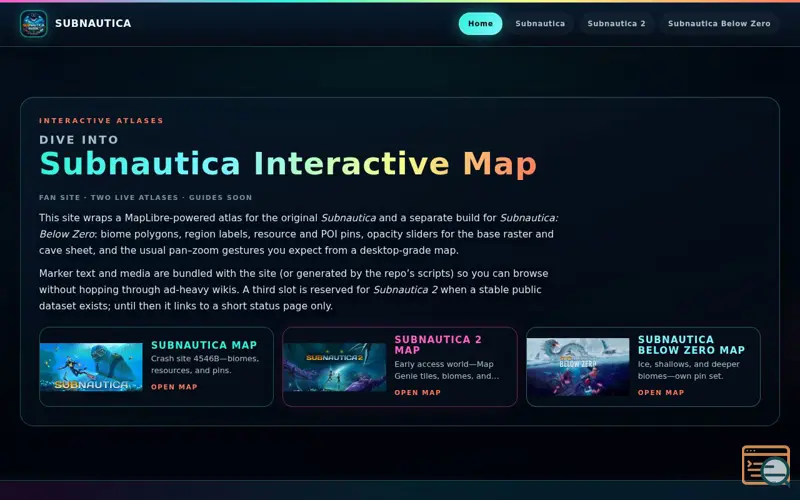The height and width of the screenshot is (500, 800).
Task: Click OPEN MAP under Subnautica Map card
Action: tap(174, 387)
